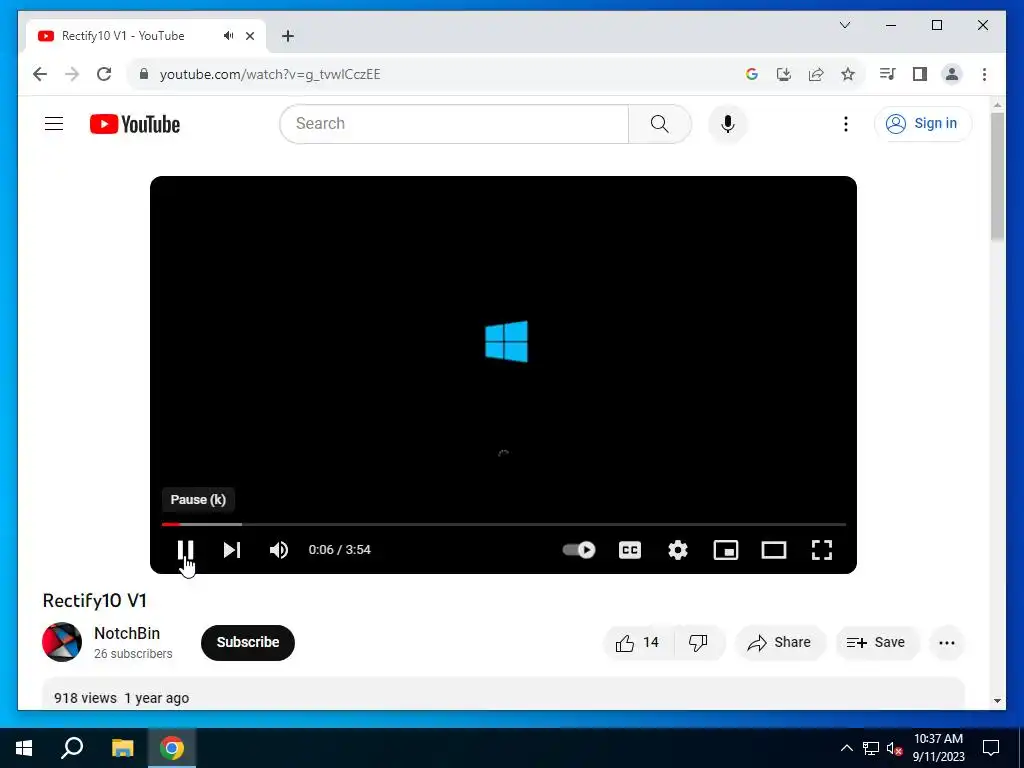Dislike this video
The width and height of the screenshot is (1024, 768).
(x=698, y=643)
